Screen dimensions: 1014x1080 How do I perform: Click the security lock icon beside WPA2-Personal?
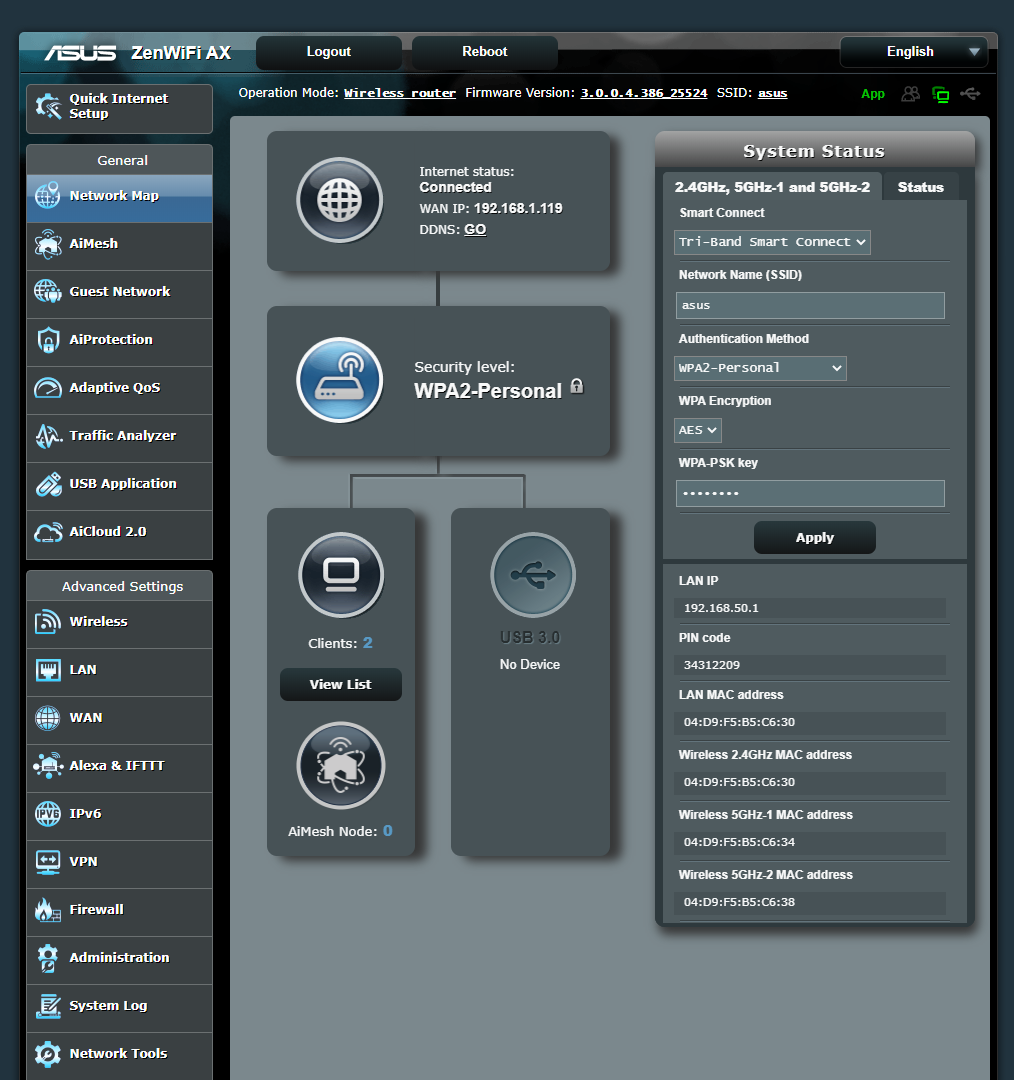pyautogui.click(x=577, y=386)
